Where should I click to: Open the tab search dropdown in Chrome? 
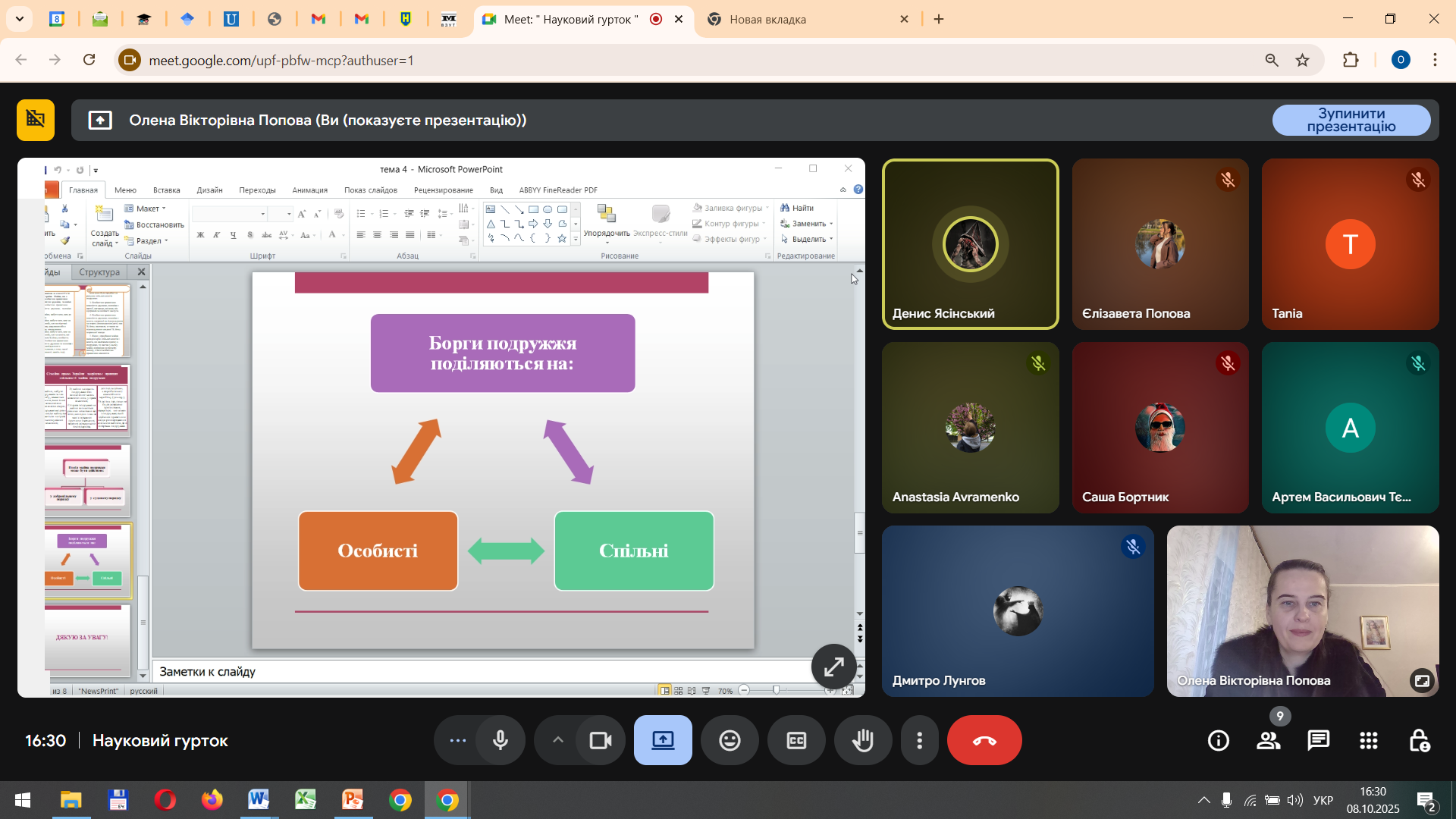tap(20, 19)
